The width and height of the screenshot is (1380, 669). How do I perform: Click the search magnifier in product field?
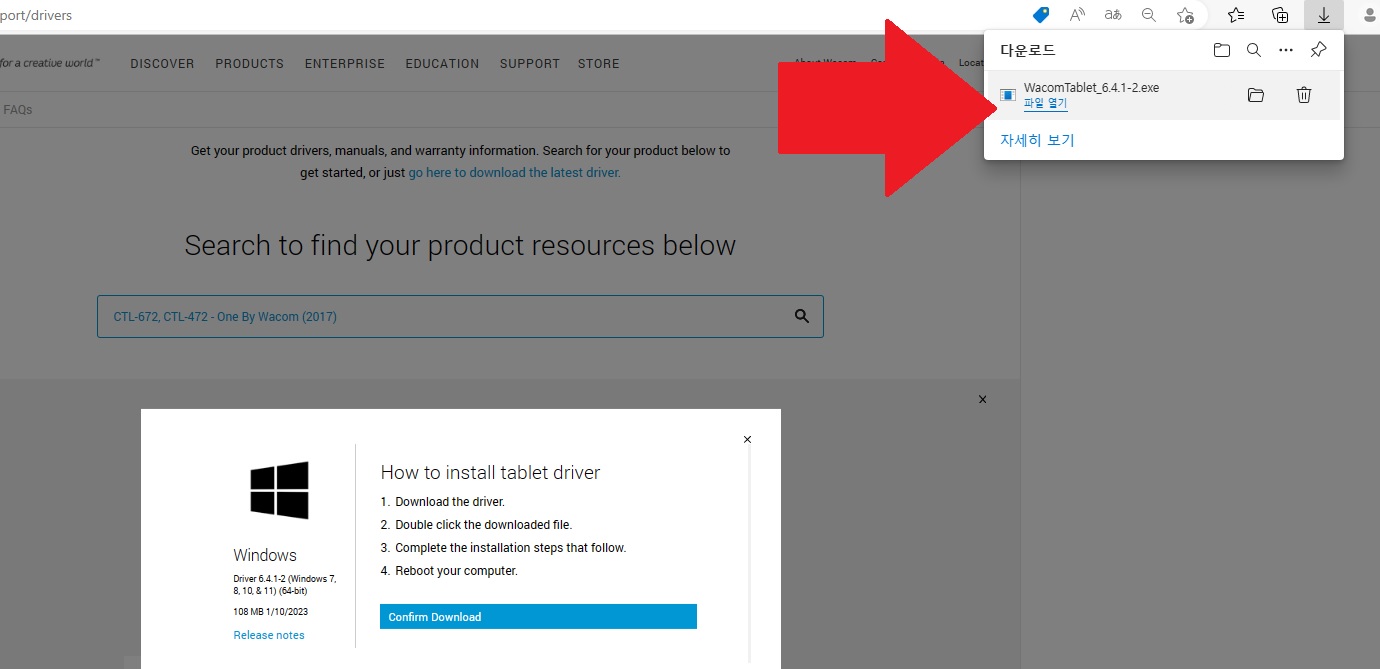(x=802, y=316)
